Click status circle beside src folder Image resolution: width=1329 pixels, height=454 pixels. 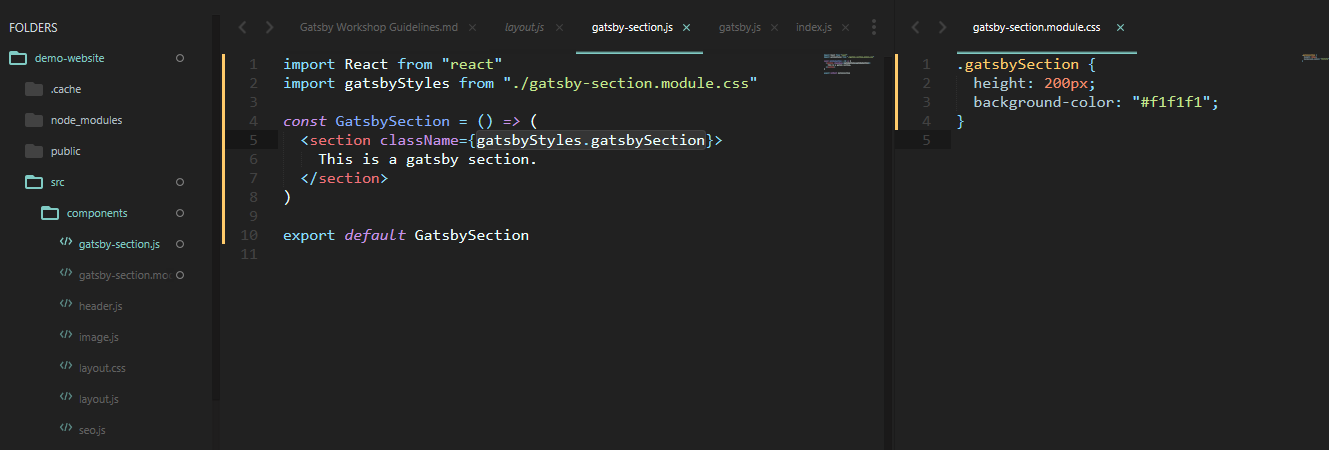(x=180, y=182)
